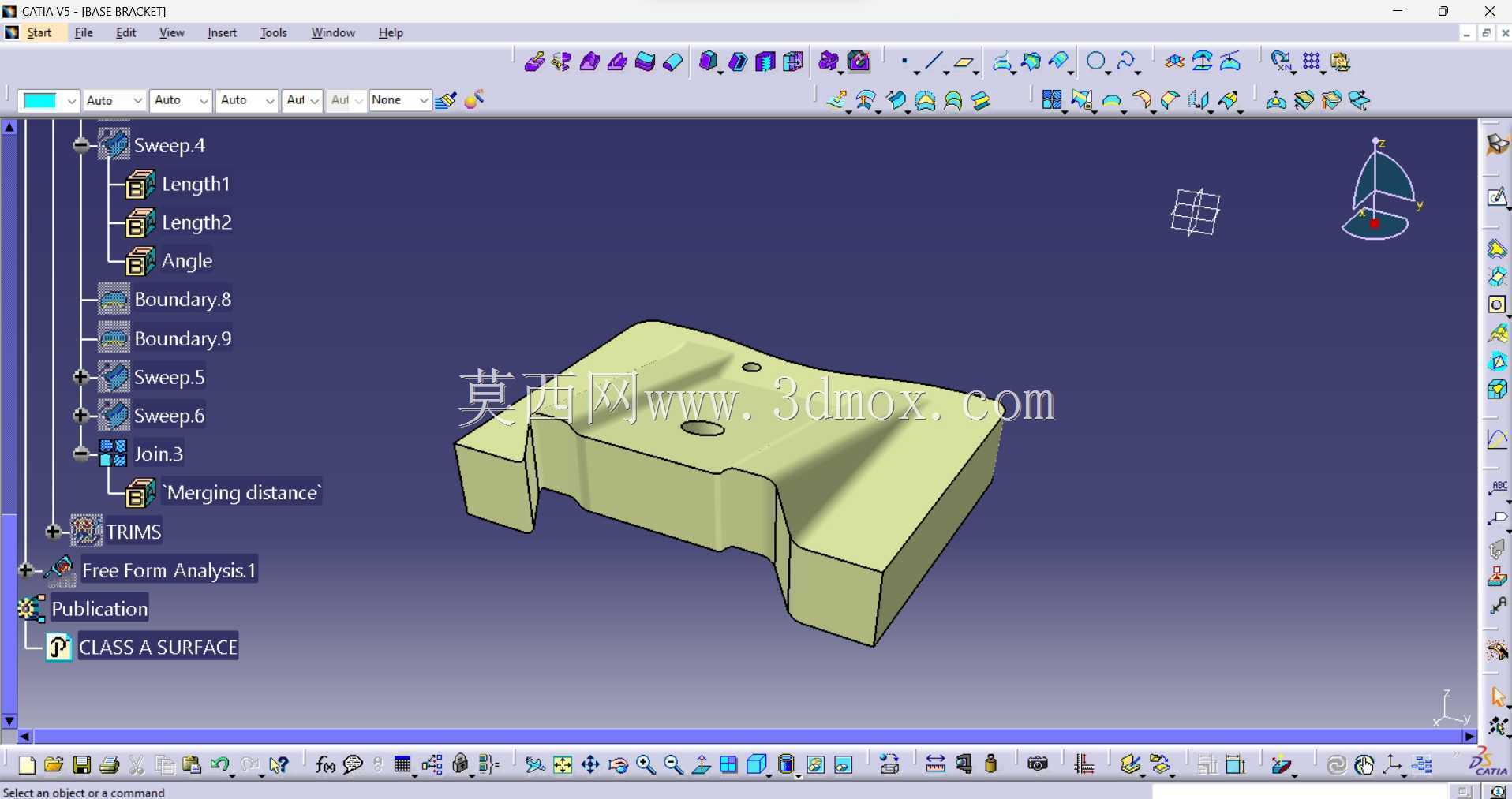Toggle the Multi-view layout icon
1512x799 pixels.
click(728, 764)
